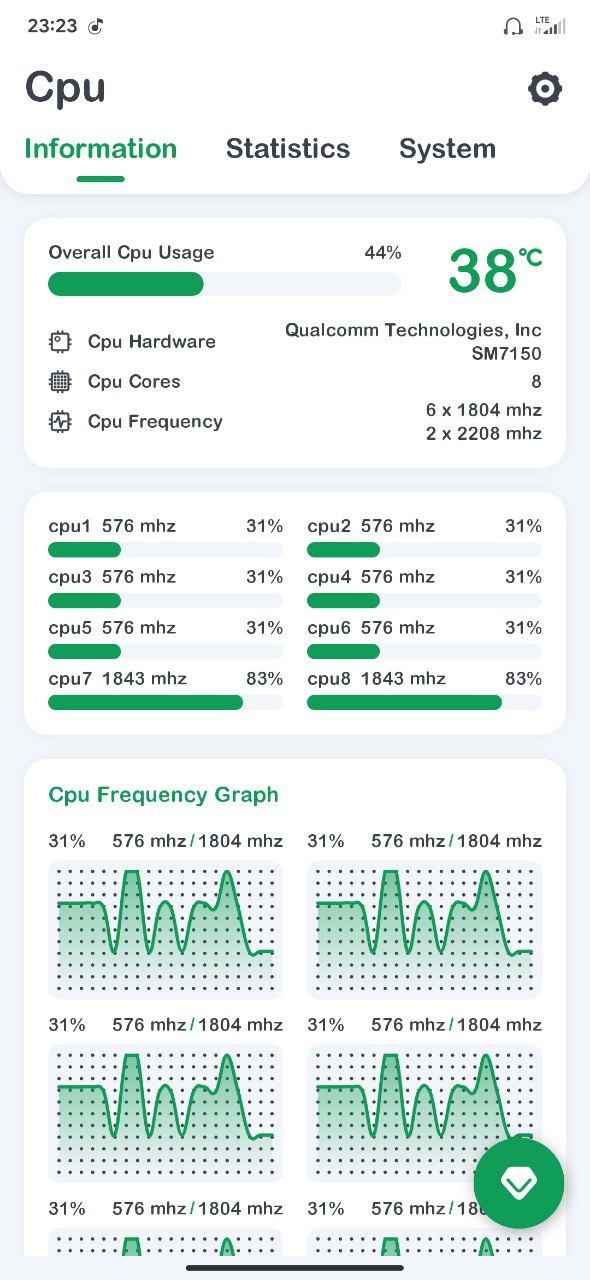Tap the cpu7 usage bar
Image resolution: width=590 pixels, height=1280 pixels.
(166, 703)
